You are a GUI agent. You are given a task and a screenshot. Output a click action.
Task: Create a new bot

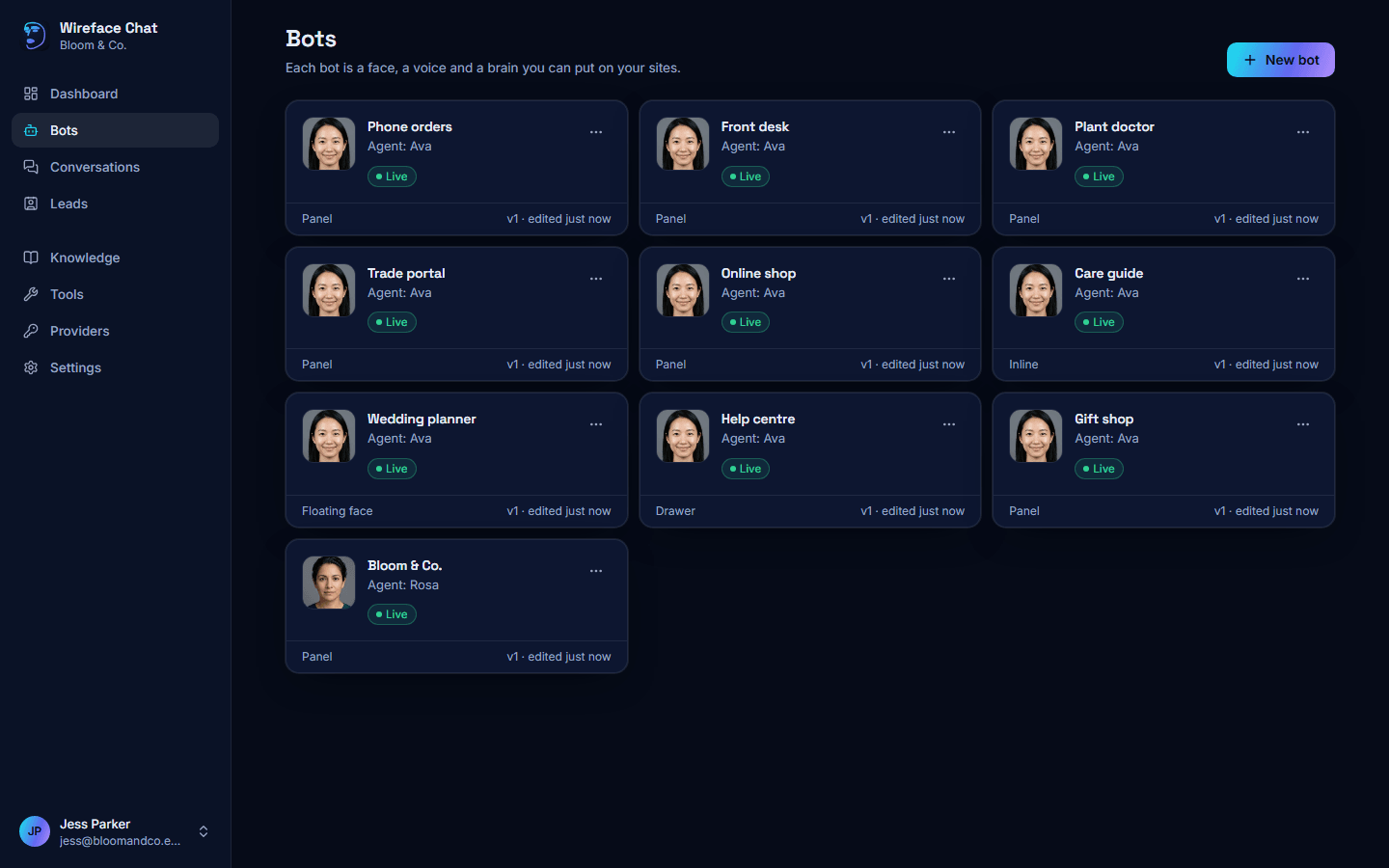1280,60
